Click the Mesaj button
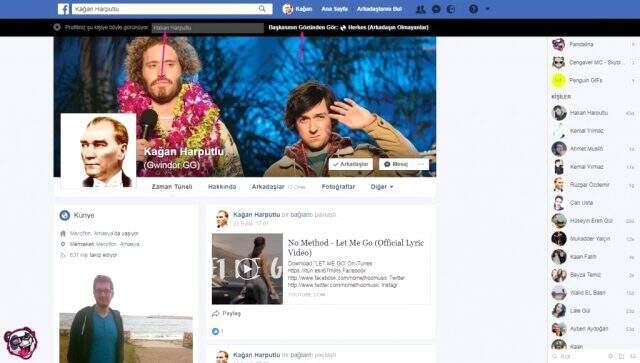640x363 pixels. (396, 164)
